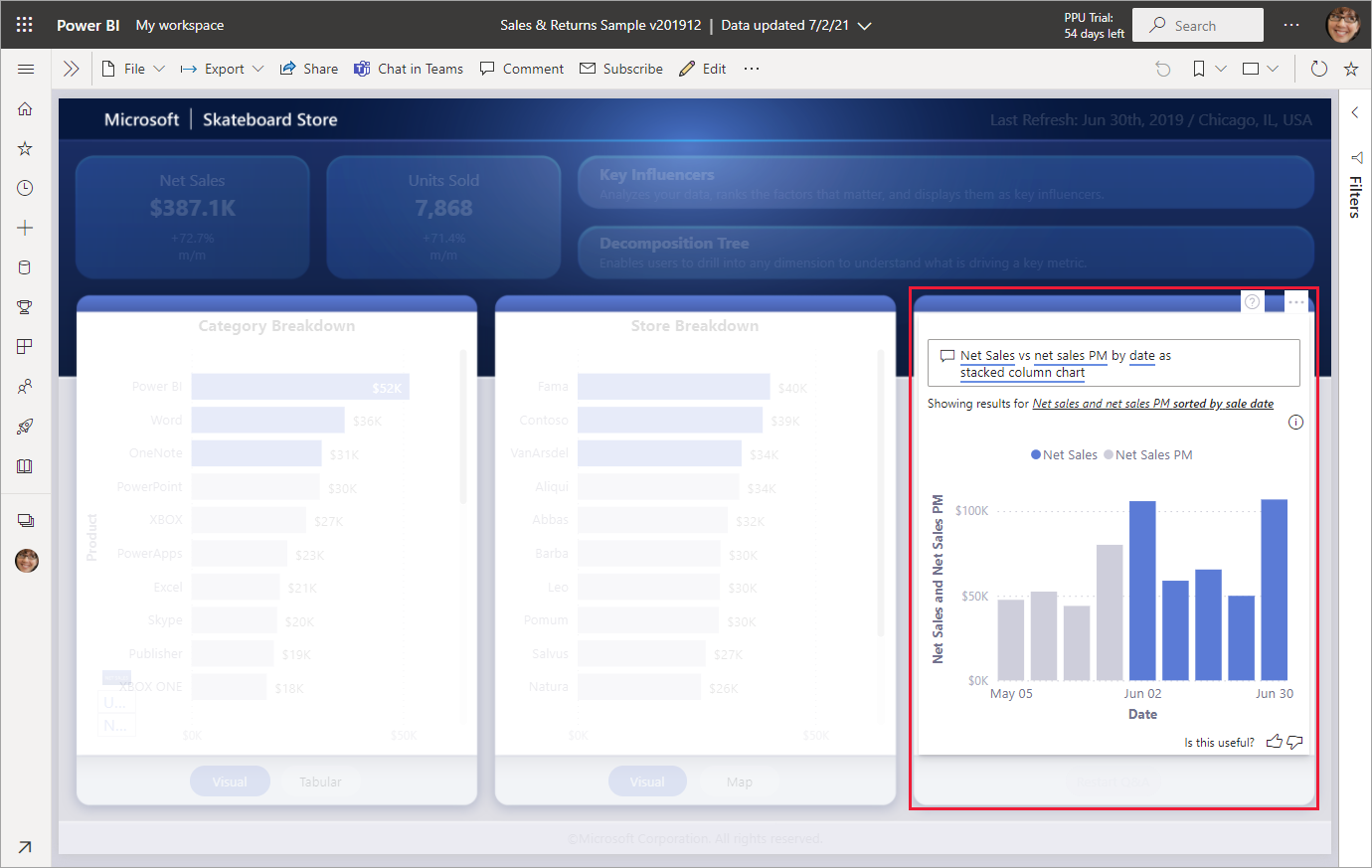Expand pages pane with double chevron
This screenshot has width=1372, height=868.
pos(71,69)
